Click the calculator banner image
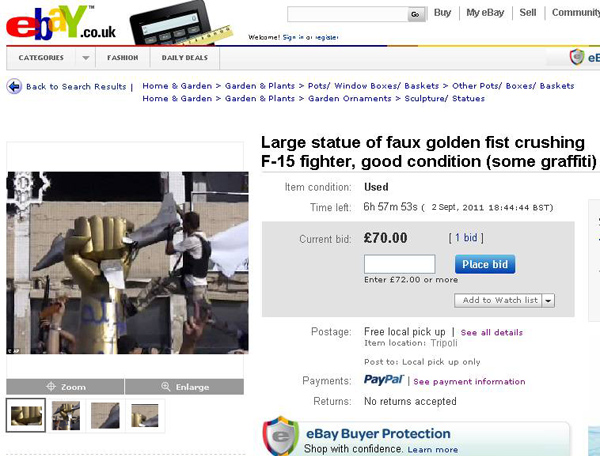Screen dimensions: 600x456 (181, 25)
